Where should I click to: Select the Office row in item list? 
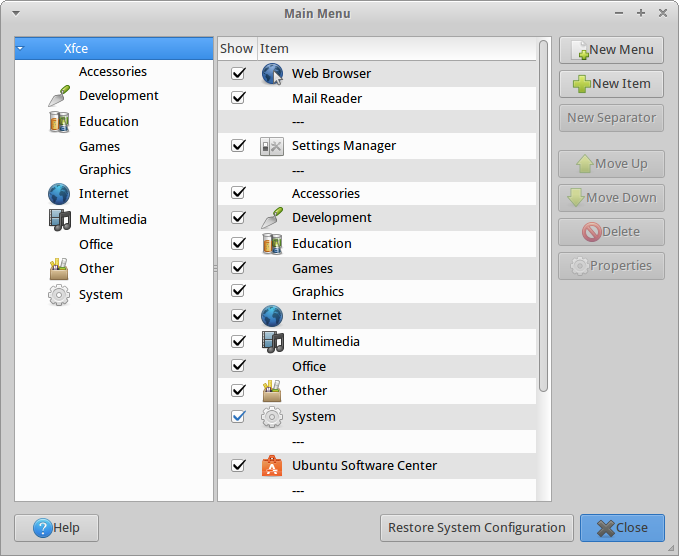pyautogui.click(x=309, y=367)
